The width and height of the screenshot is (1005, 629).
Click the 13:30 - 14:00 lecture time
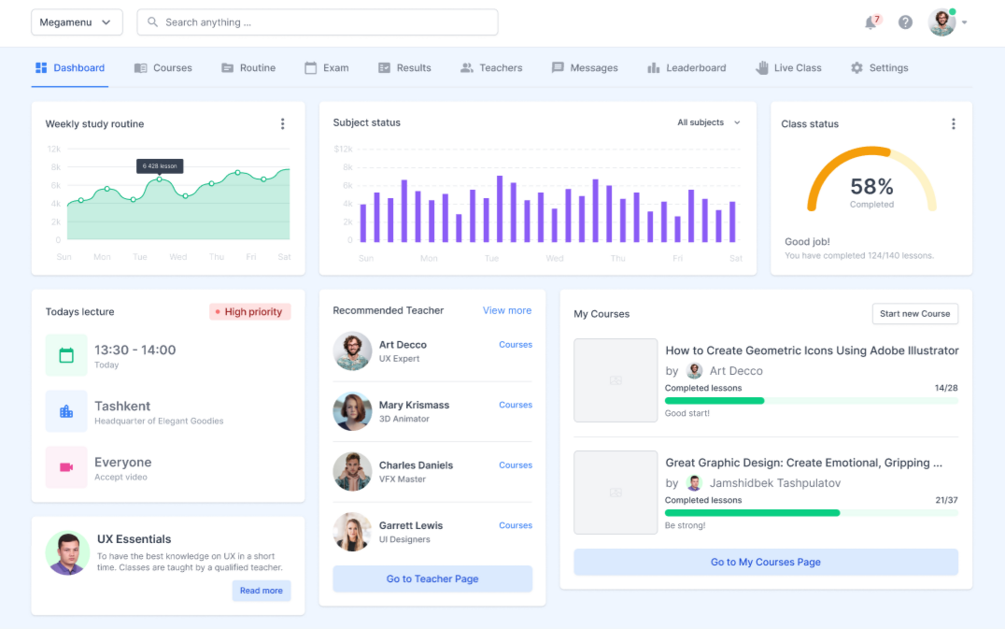coord(135,350)
